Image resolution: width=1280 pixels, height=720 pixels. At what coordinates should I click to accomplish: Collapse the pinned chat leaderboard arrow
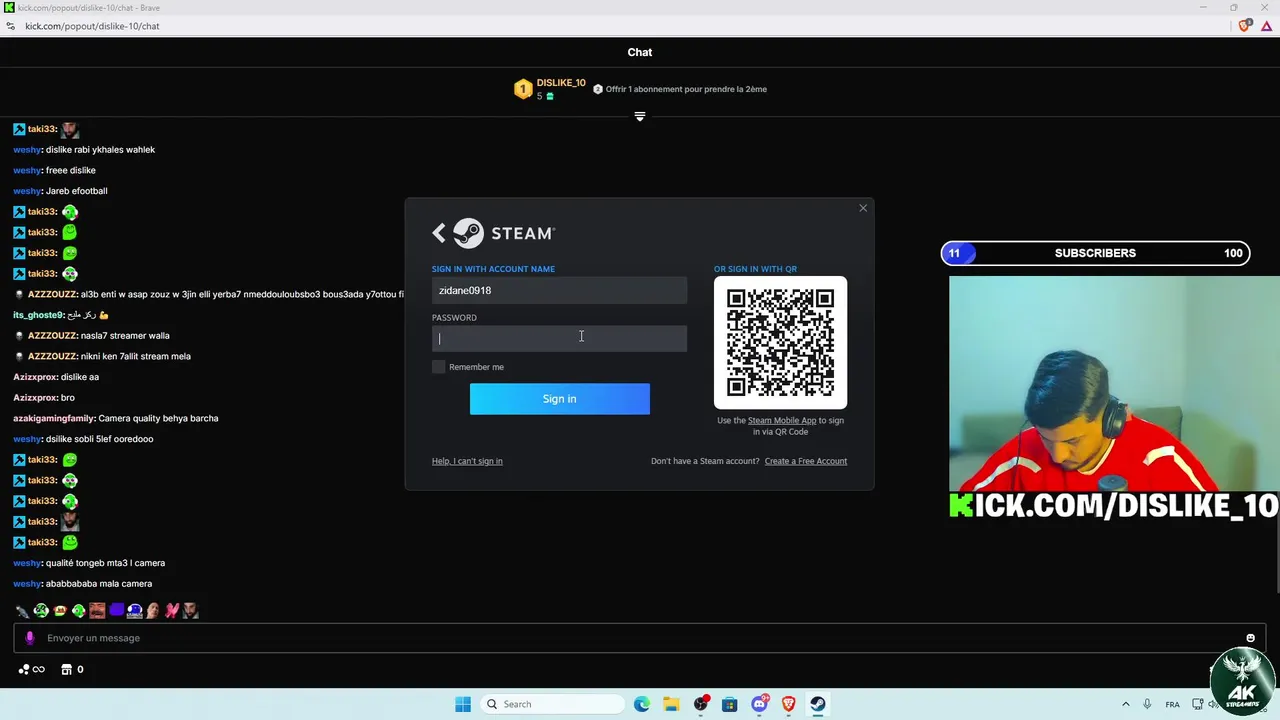click(x=640, y=116)
